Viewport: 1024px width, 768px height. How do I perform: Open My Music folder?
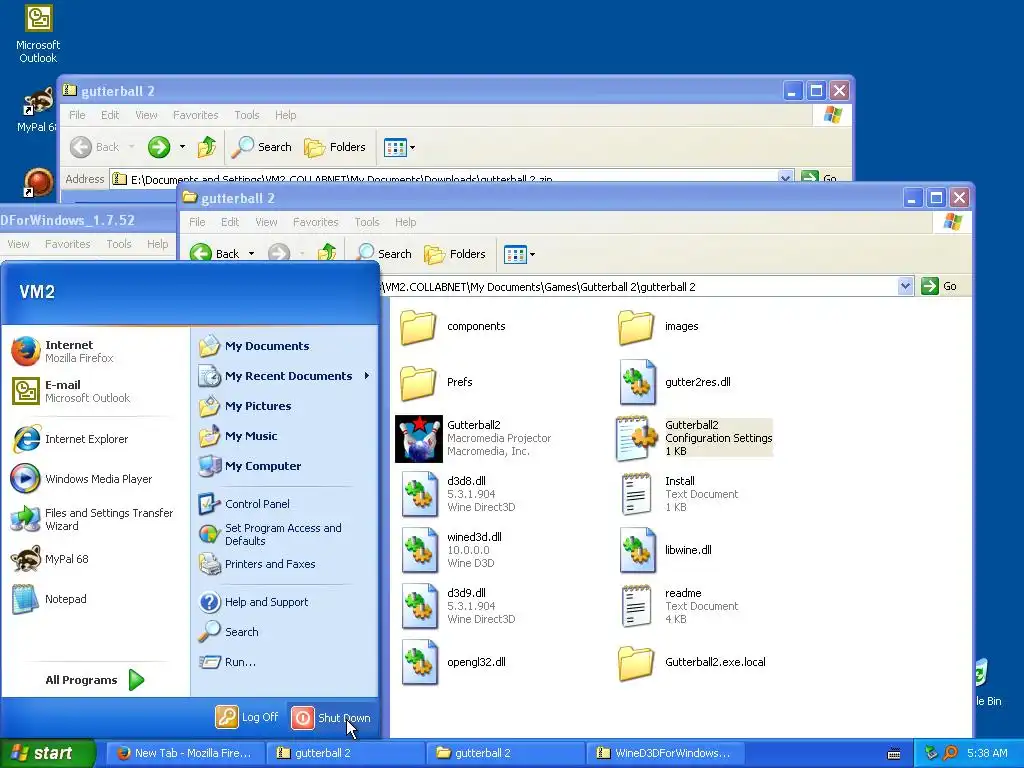(x=238, y=436)
